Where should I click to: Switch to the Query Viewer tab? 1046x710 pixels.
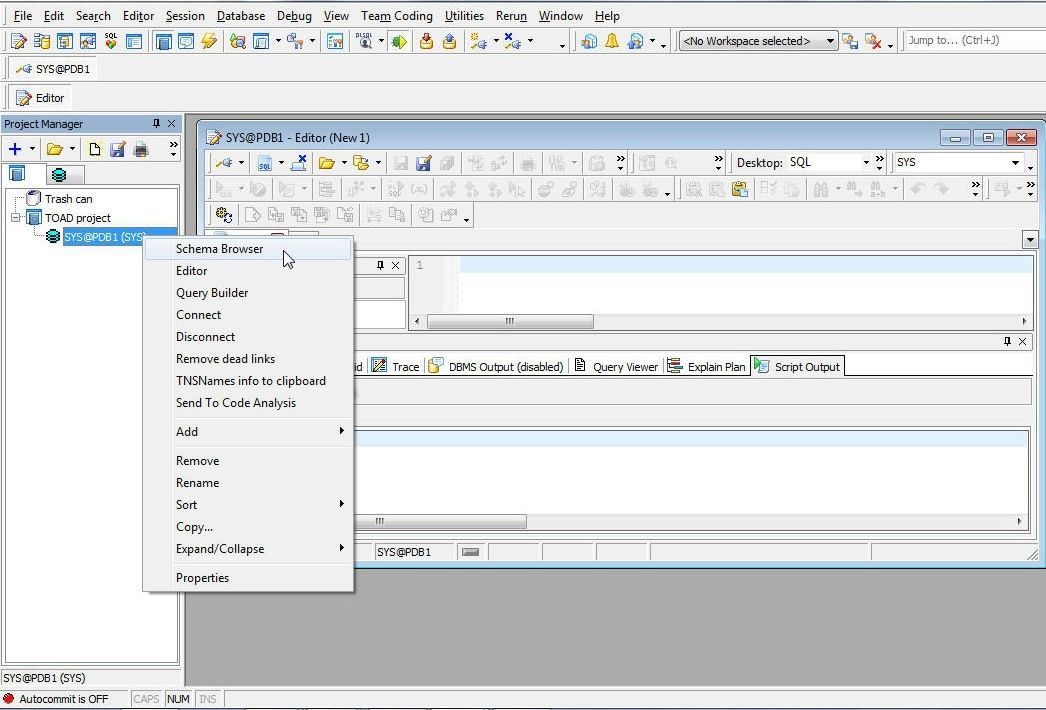(x=616, y=366)
